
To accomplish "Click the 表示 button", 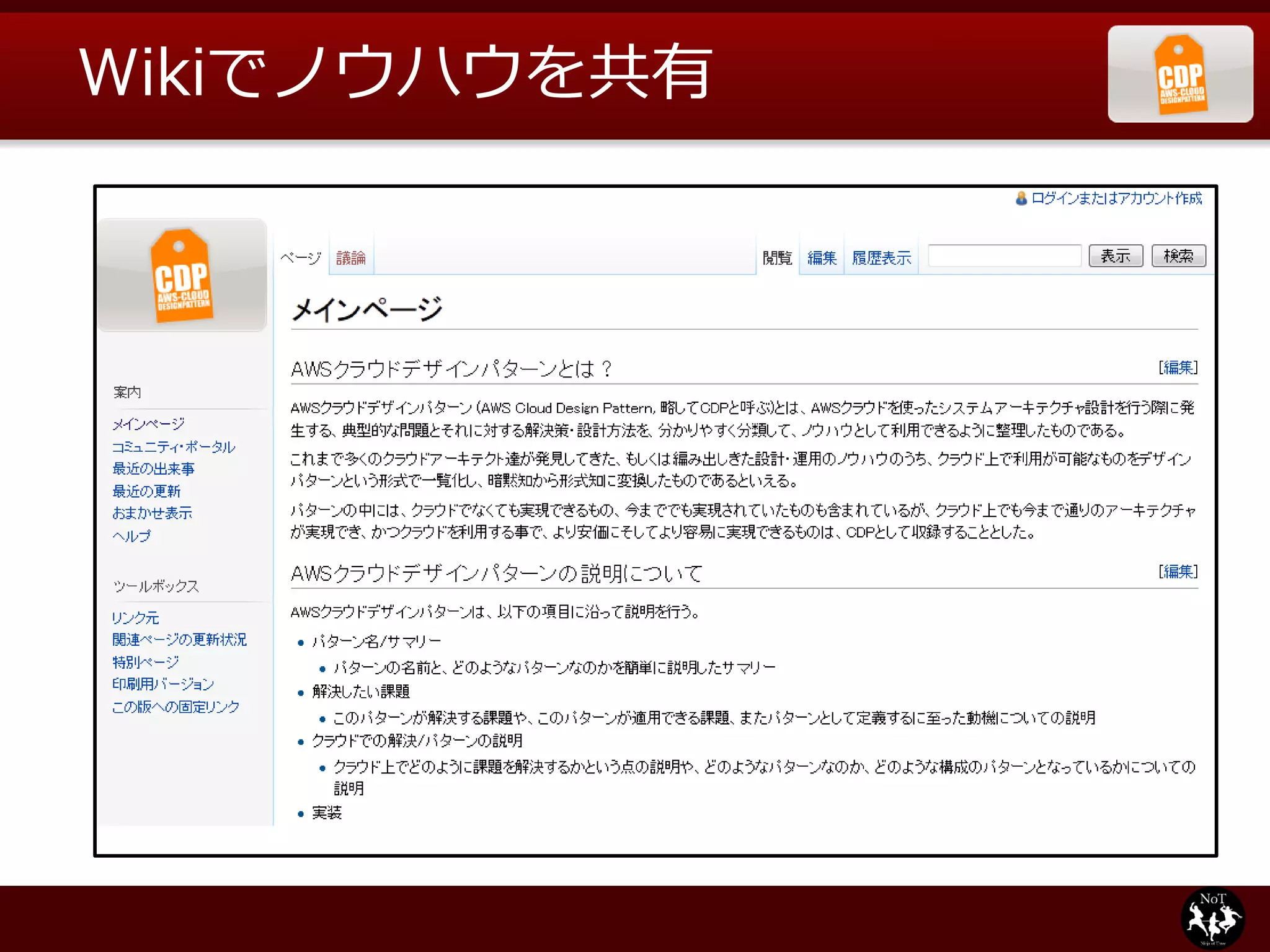I will (1116, 255).
